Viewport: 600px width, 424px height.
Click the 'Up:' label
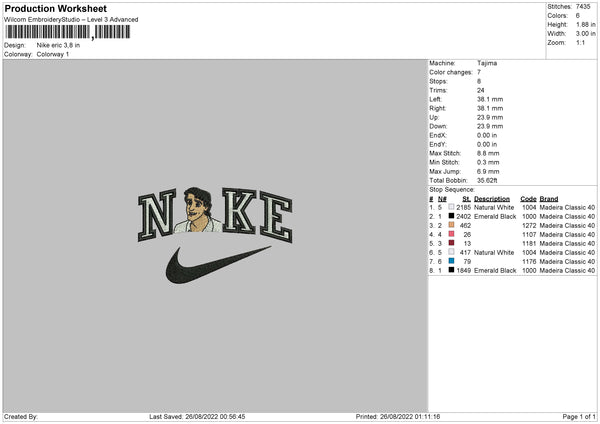[x=434, y=117]
